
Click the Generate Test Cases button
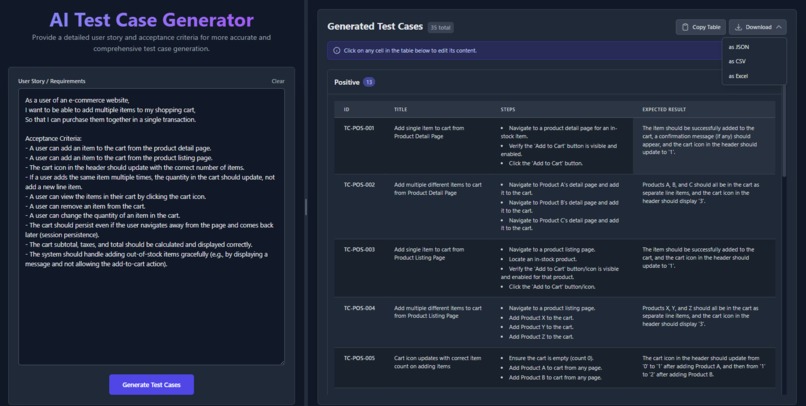151,384
